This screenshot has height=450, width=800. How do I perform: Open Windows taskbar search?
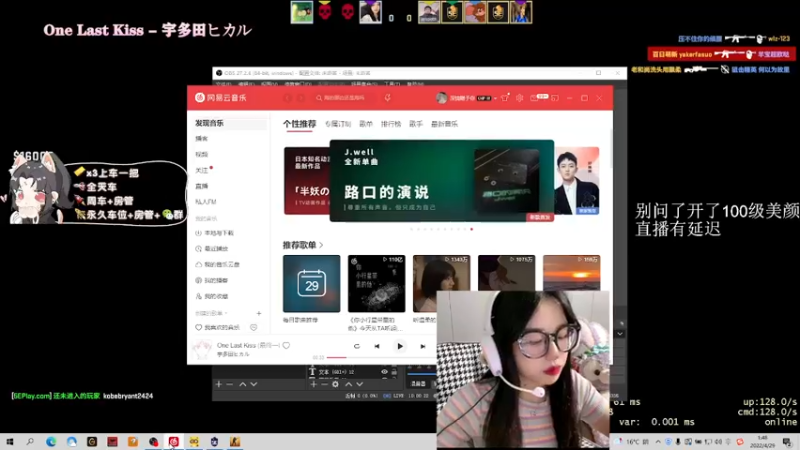point(30,442)
